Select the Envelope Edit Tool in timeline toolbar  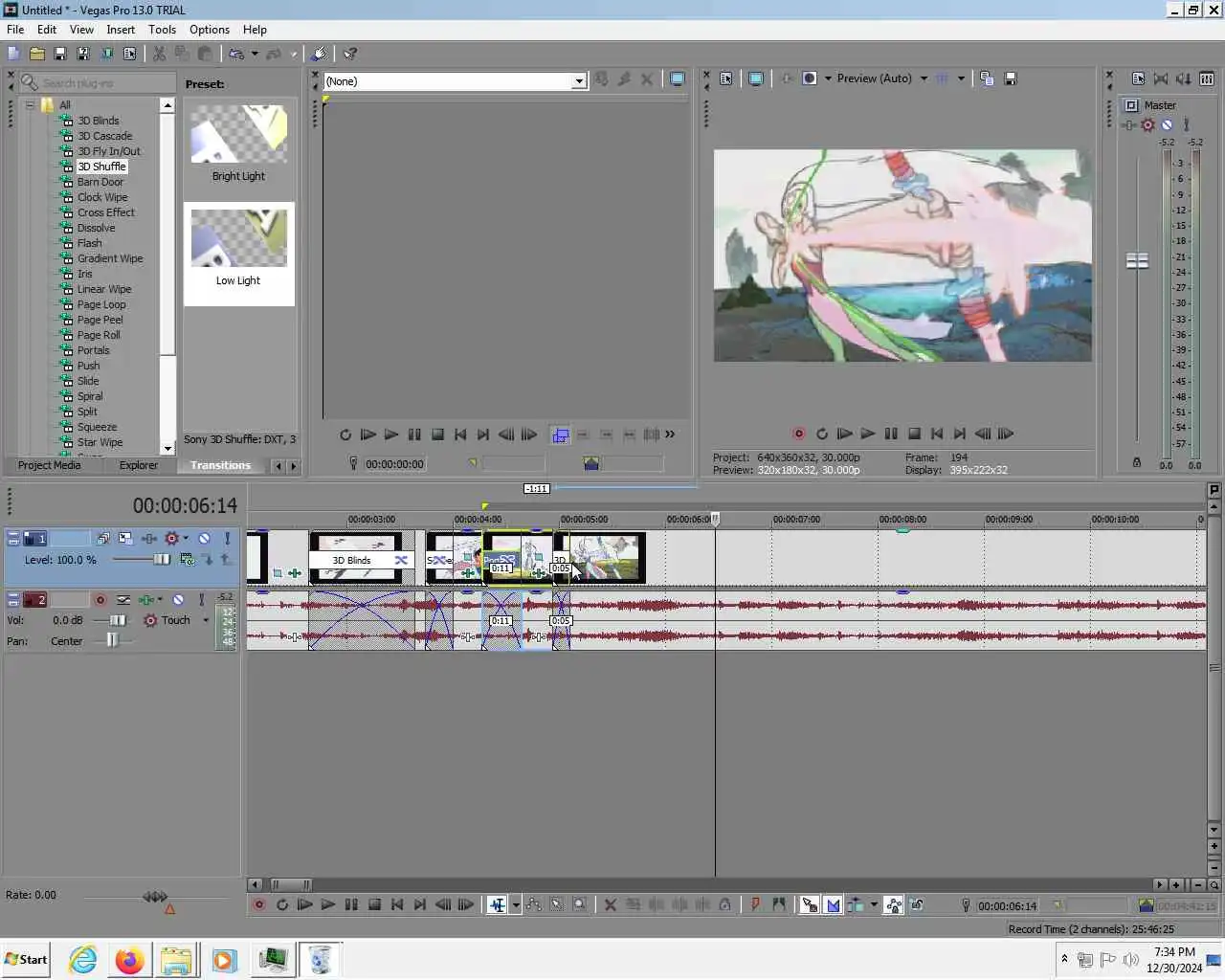[533, 904]
